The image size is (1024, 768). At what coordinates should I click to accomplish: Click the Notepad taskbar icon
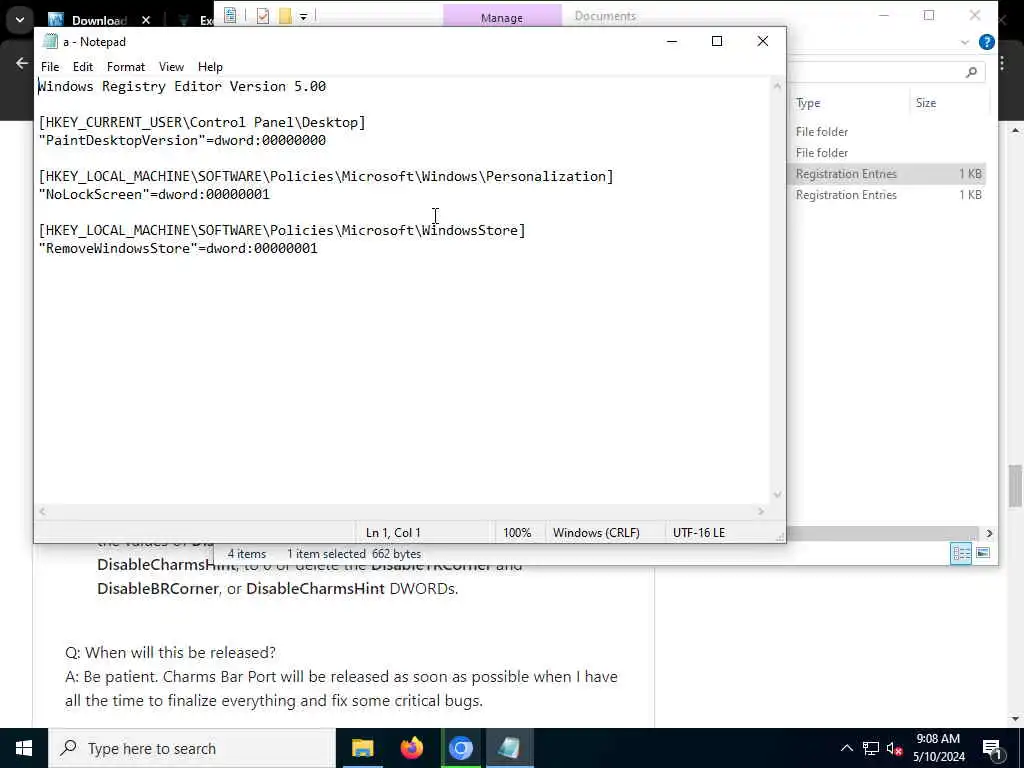509,748
